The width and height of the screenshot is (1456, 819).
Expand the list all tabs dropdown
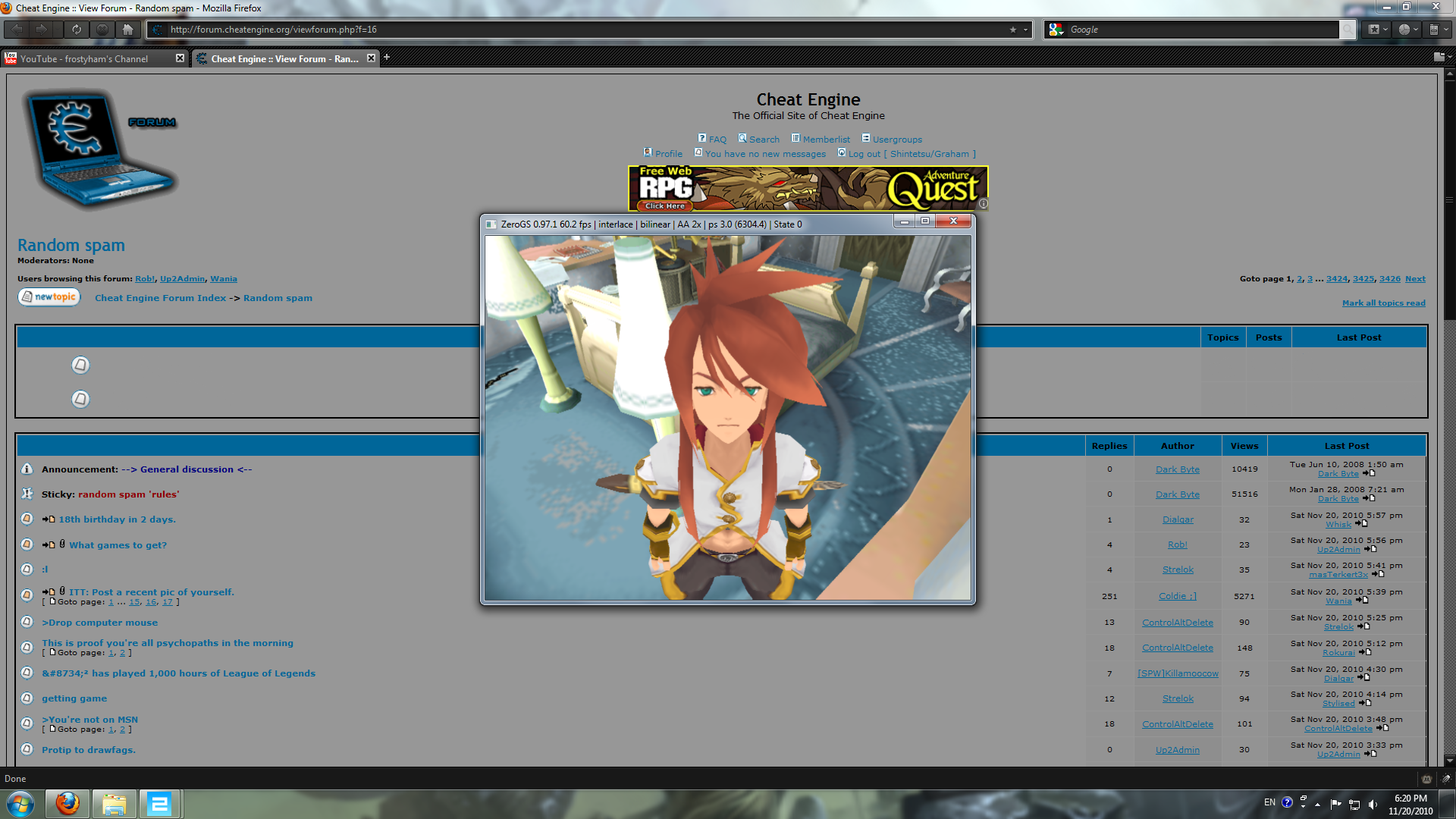point(1442,57)
